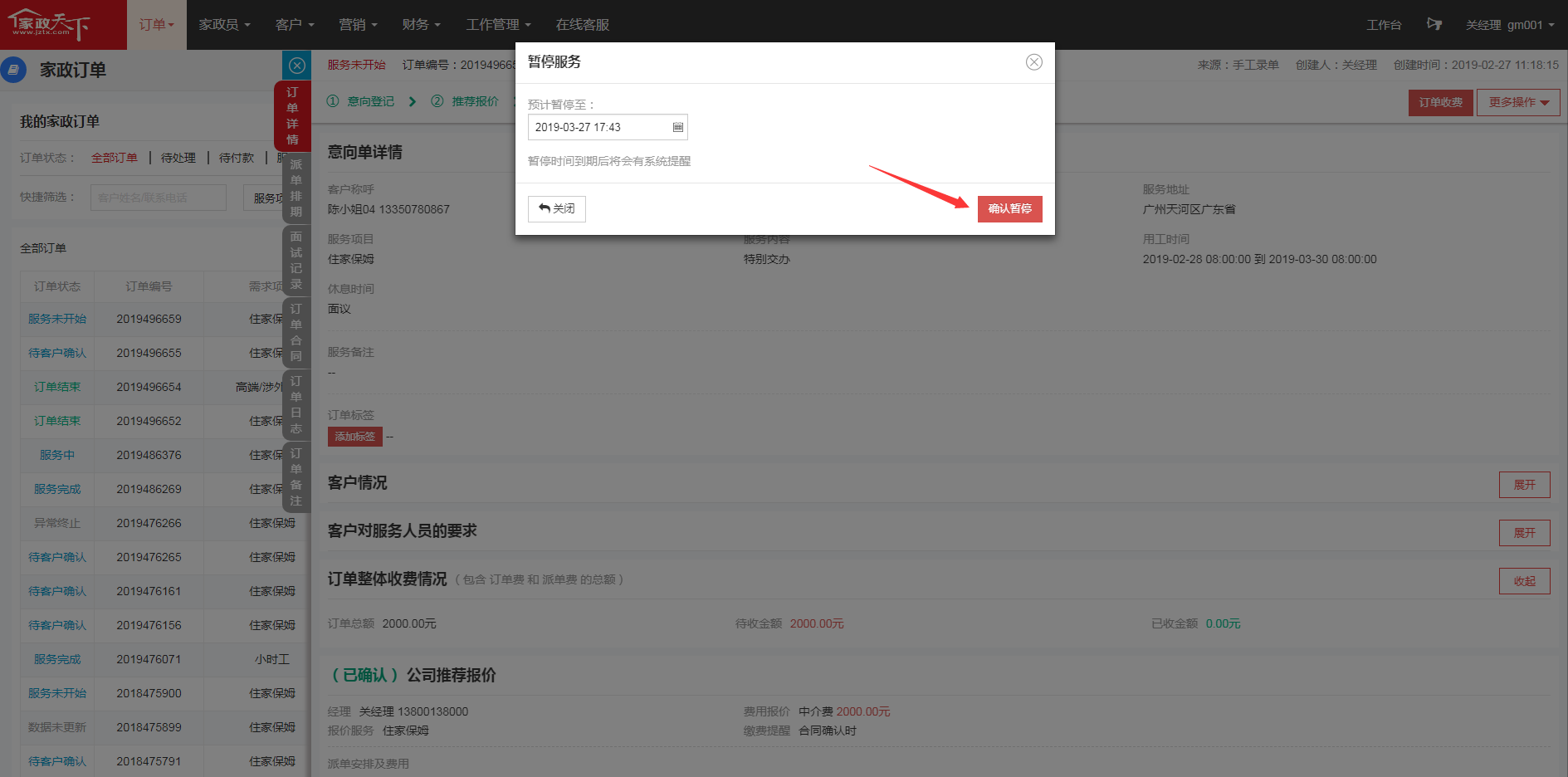
Task: Open order 2019496652 status 订单结束
Action: (57, 421)
